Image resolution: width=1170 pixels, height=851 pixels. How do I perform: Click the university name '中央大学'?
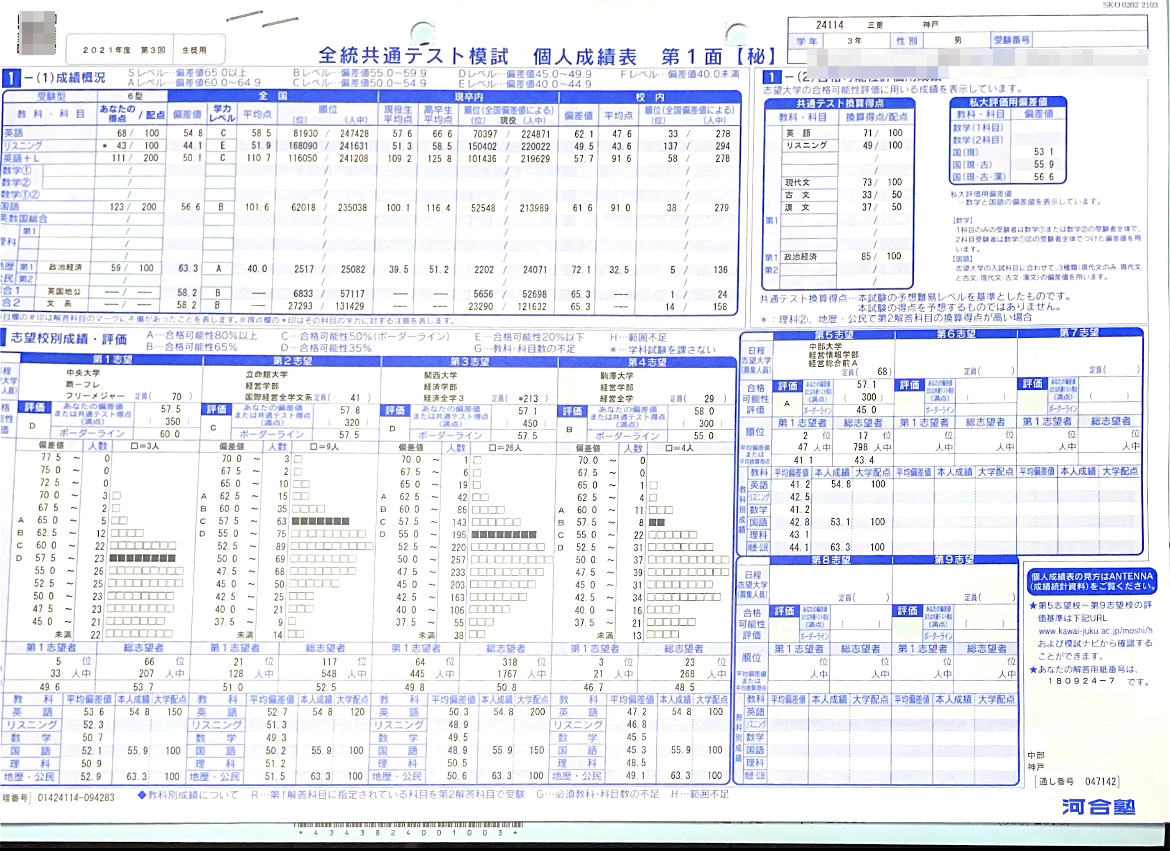click(83, 372)
